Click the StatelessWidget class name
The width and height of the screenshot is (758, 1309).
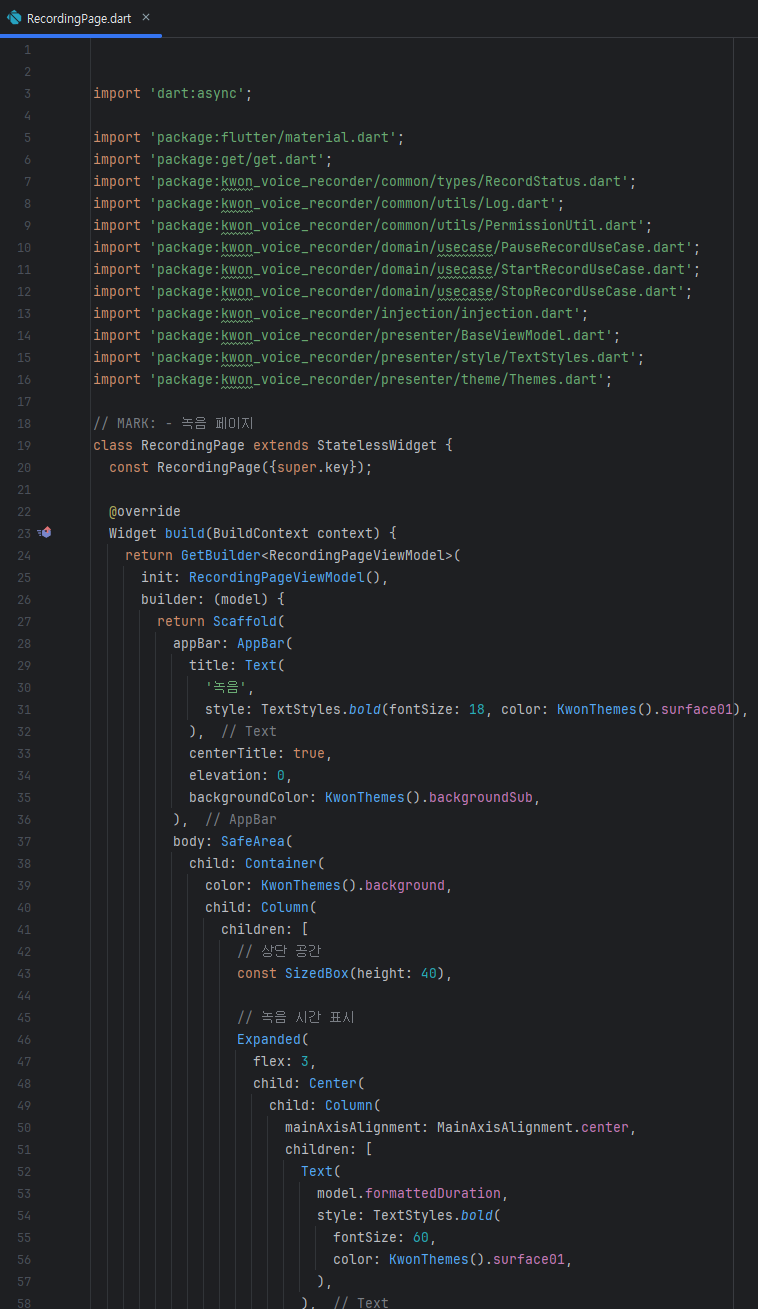click(377, 445)
